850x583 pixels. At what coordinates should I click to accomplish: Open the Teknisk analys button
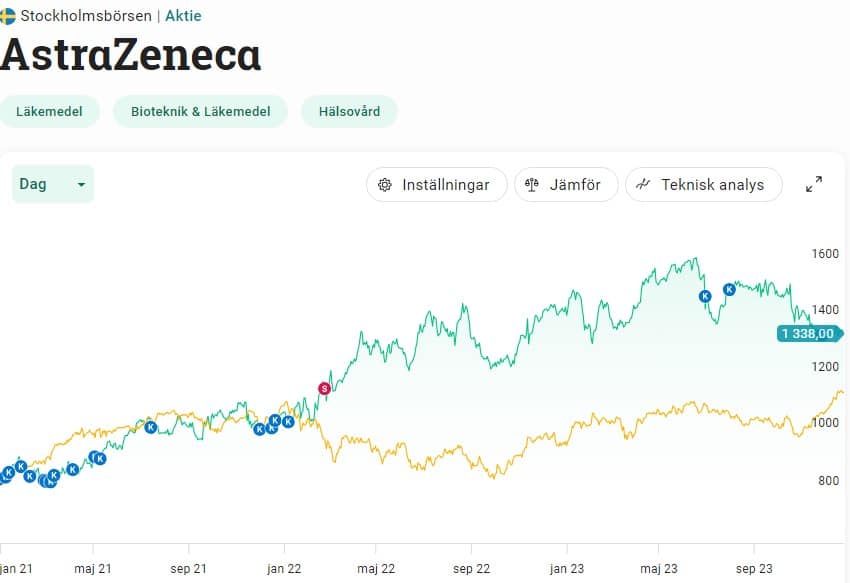[703, 185]
